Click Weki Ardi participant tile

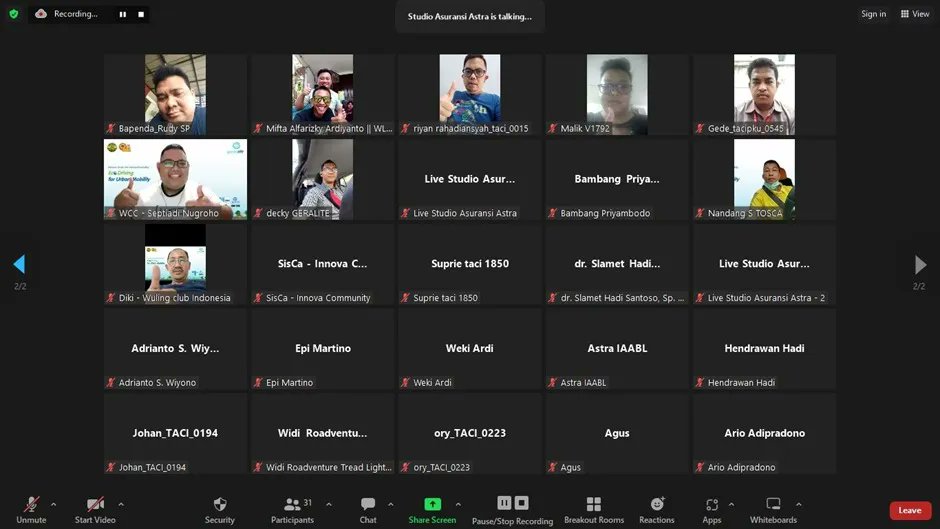click(470, 348)
